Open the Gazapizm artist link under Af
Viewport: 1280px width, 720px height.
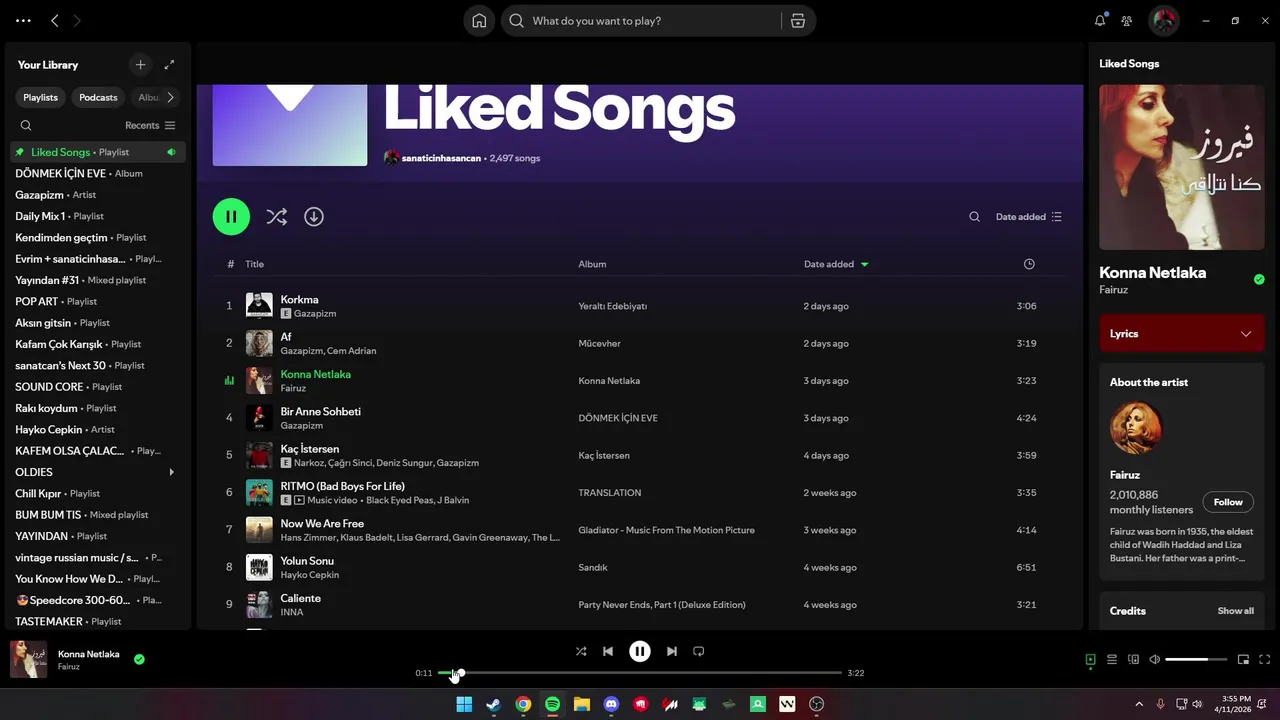point(301,351)
